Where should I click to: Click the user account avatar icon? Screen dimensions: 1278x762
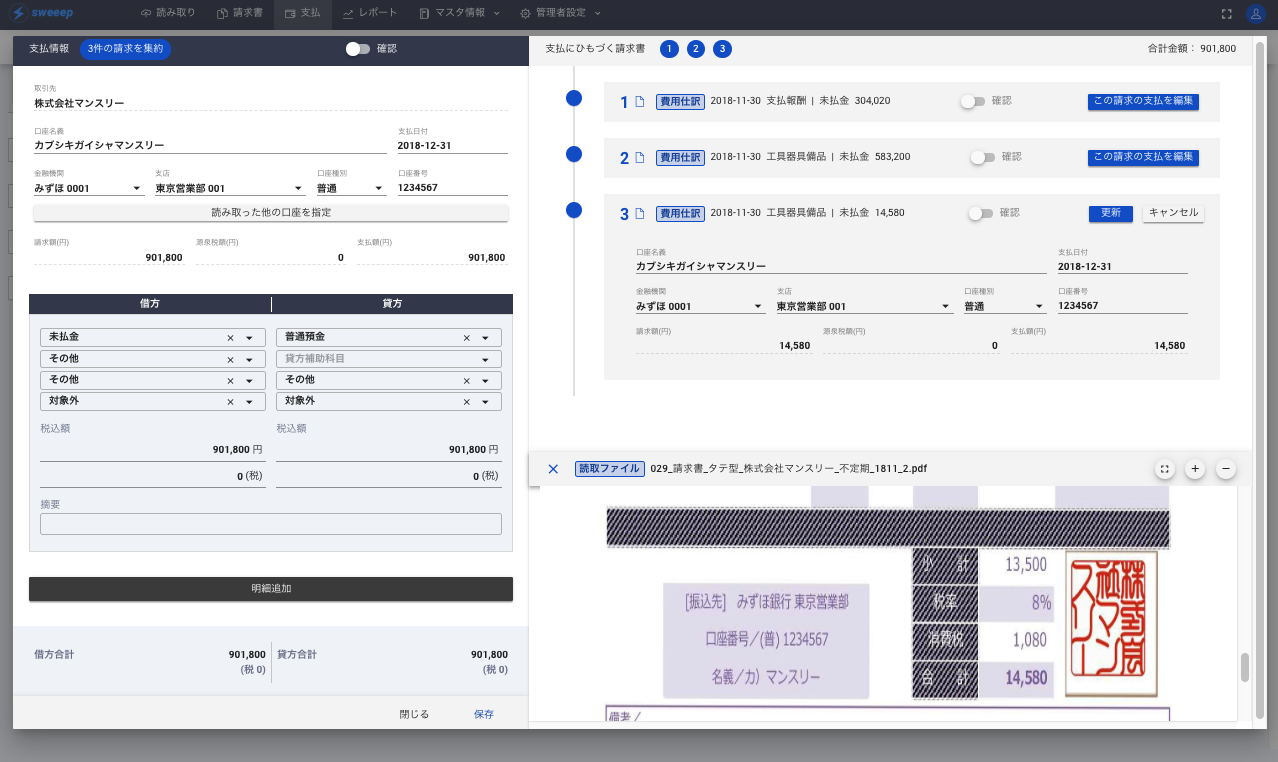coord(1255,14)
